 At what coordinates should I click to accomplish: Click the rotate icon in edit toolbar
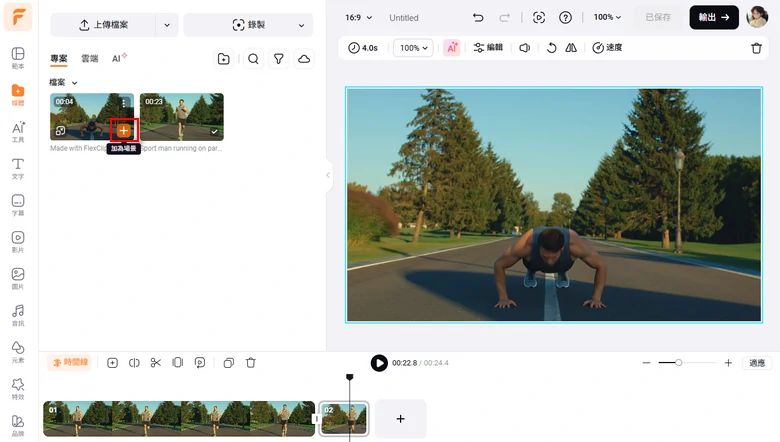(550, 48)
